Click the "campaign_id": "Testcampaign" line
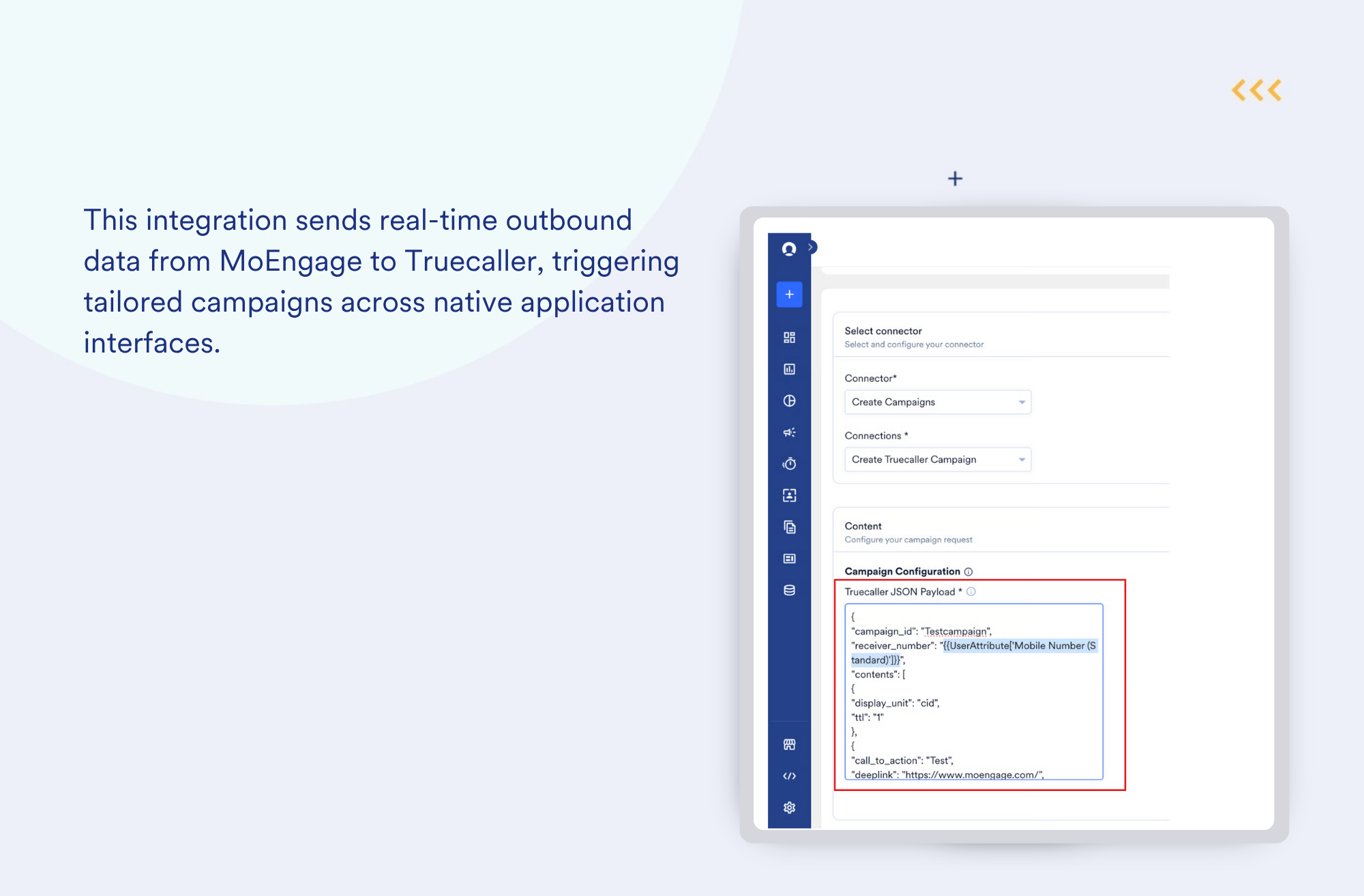 (921, 631)
